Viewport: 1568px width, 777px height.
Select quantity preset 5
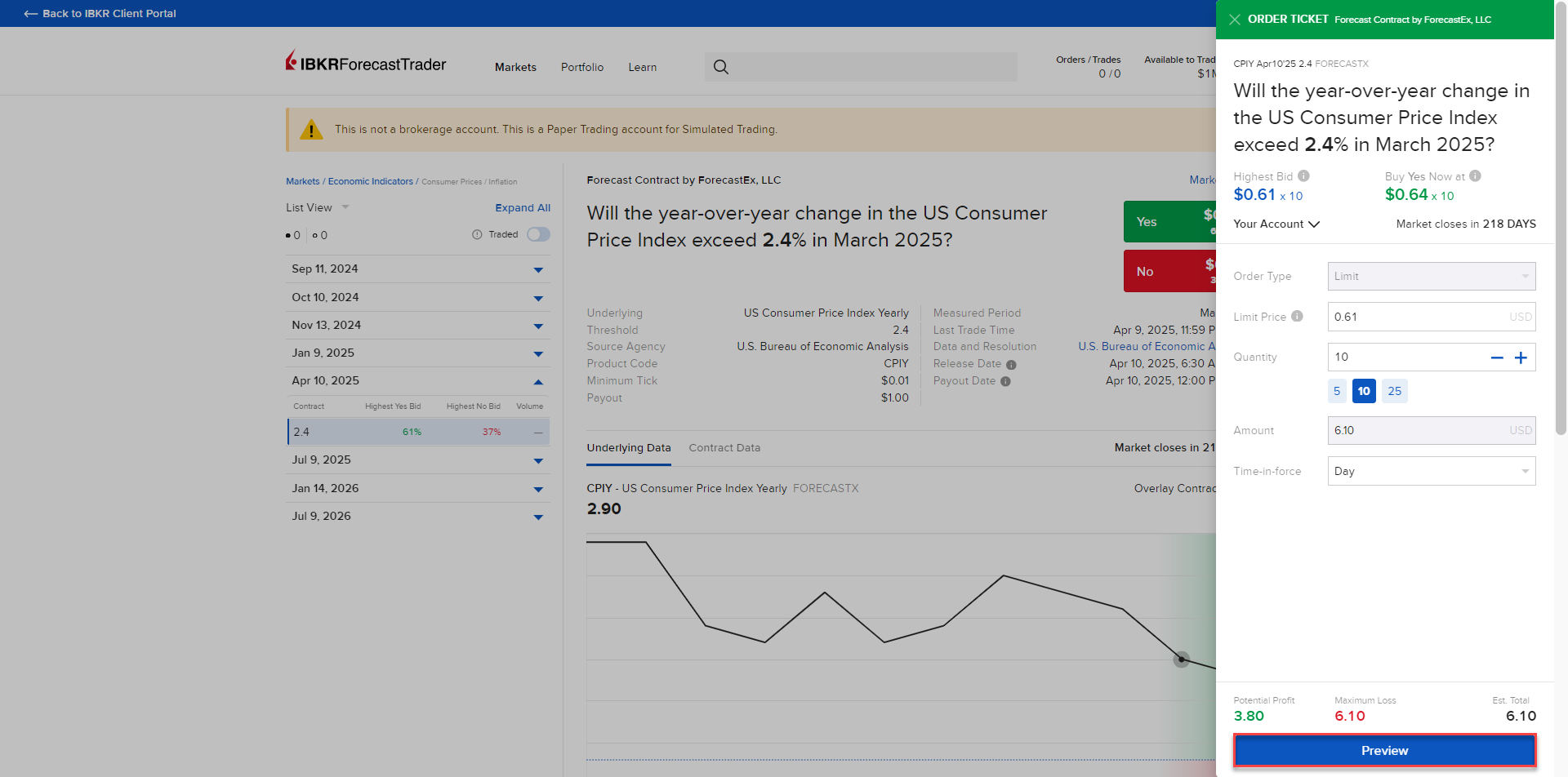coord(1336,391)
